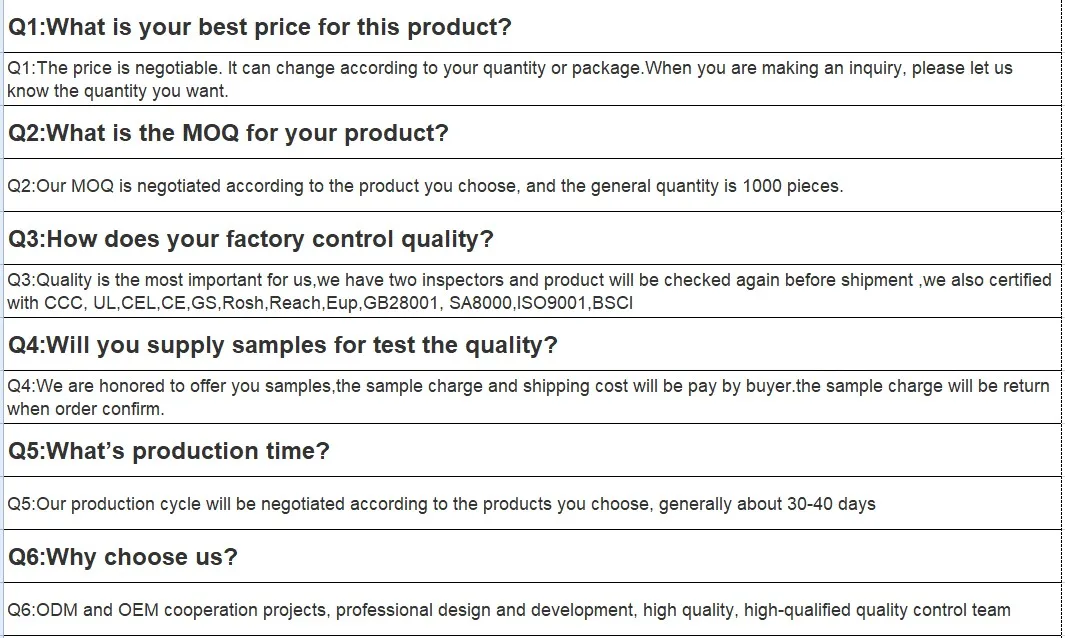
Task: Click 'know the quantity you want.' line
Action: click(117, 91)
